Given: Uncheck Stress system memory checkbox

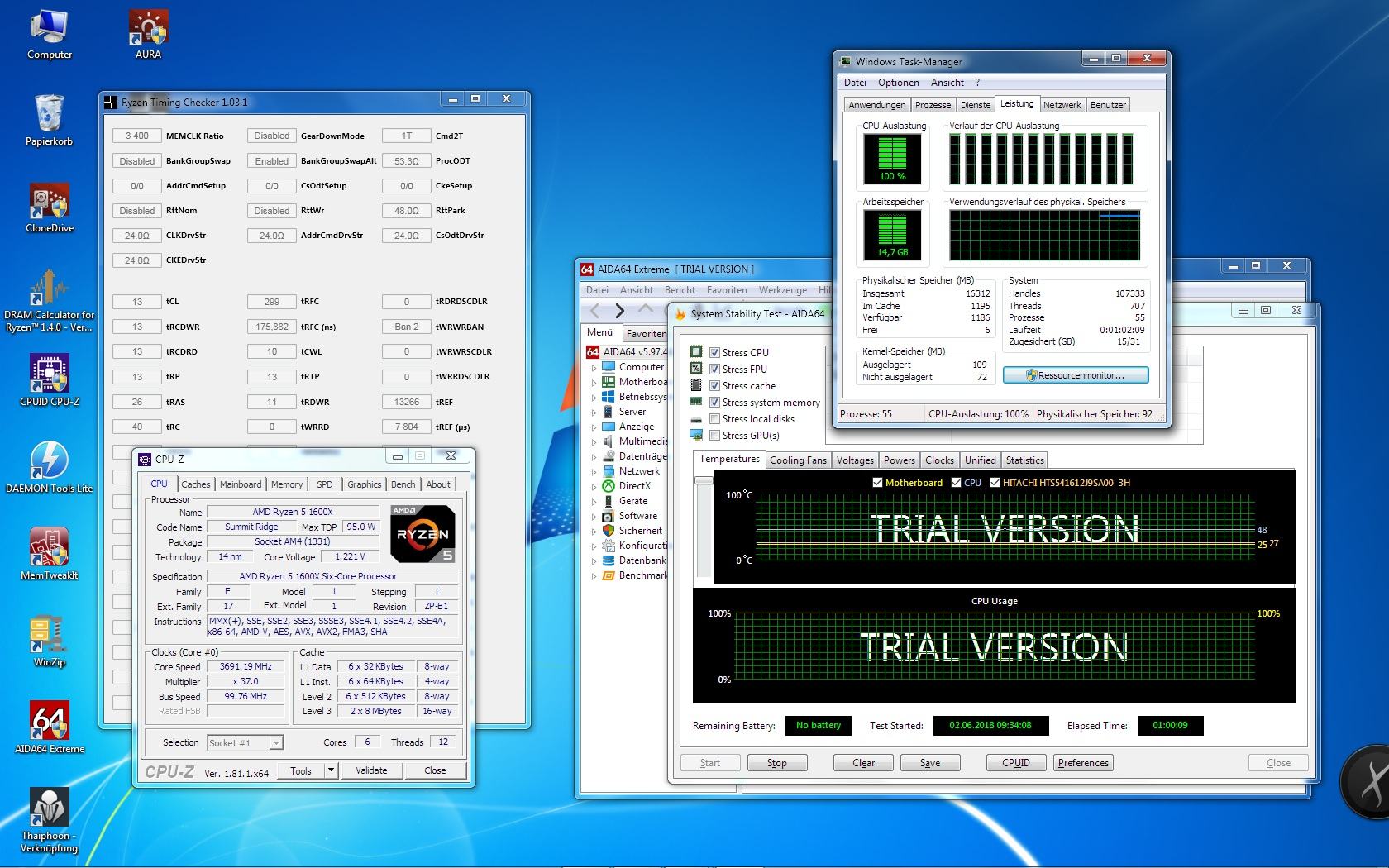Looking at the screenshot, I should pos(714,402).
